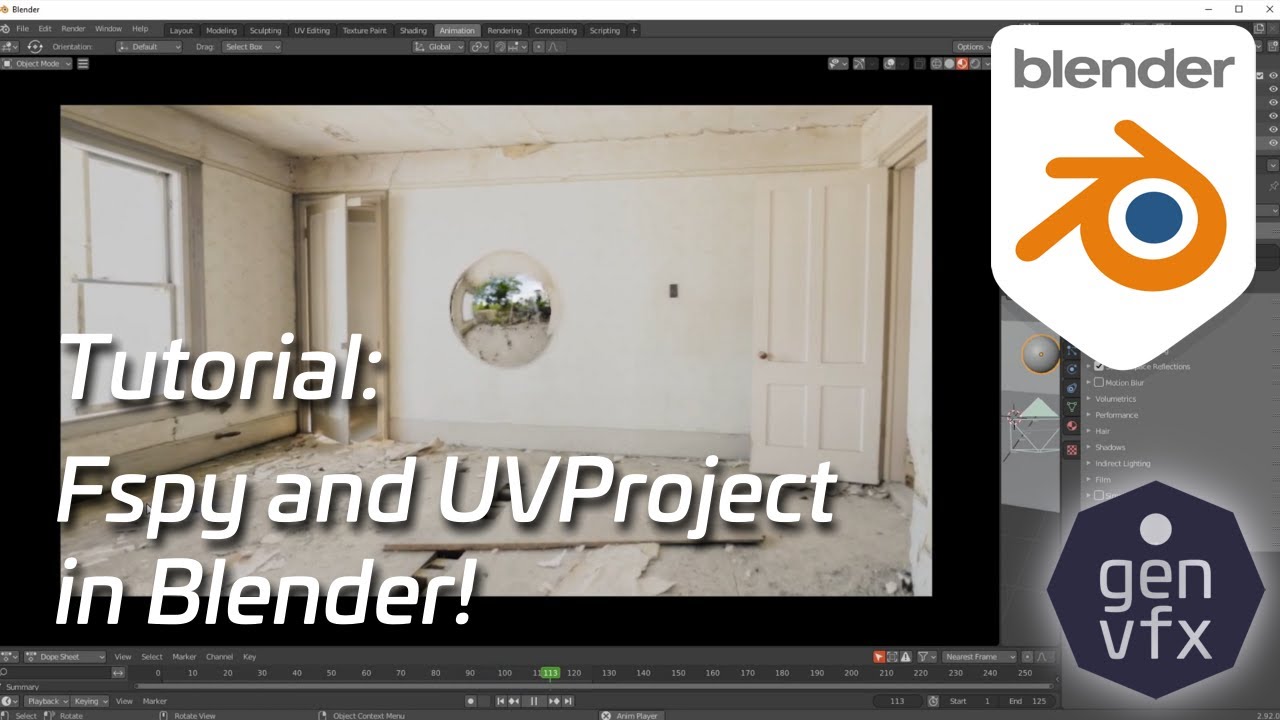The image size is (1280, 720).
Task: Open the Edit menu
Action: point(45,29)
